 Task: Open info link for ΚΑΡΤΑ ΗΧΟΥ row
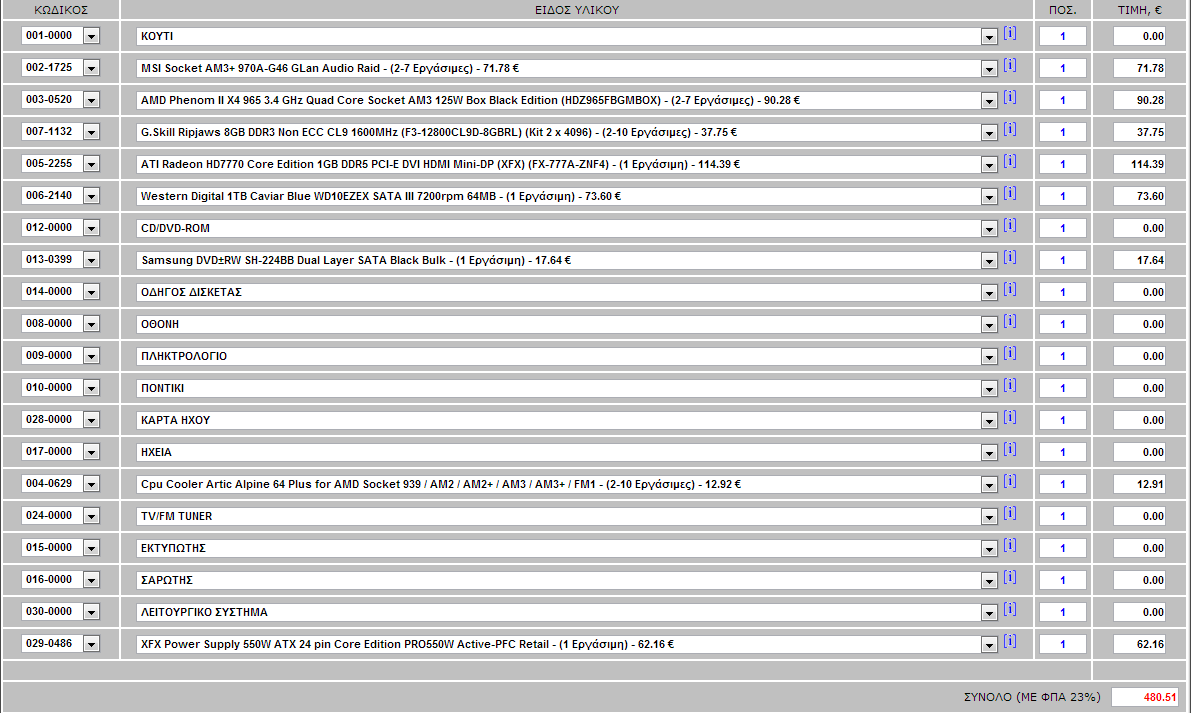[x=1009, y=417]
